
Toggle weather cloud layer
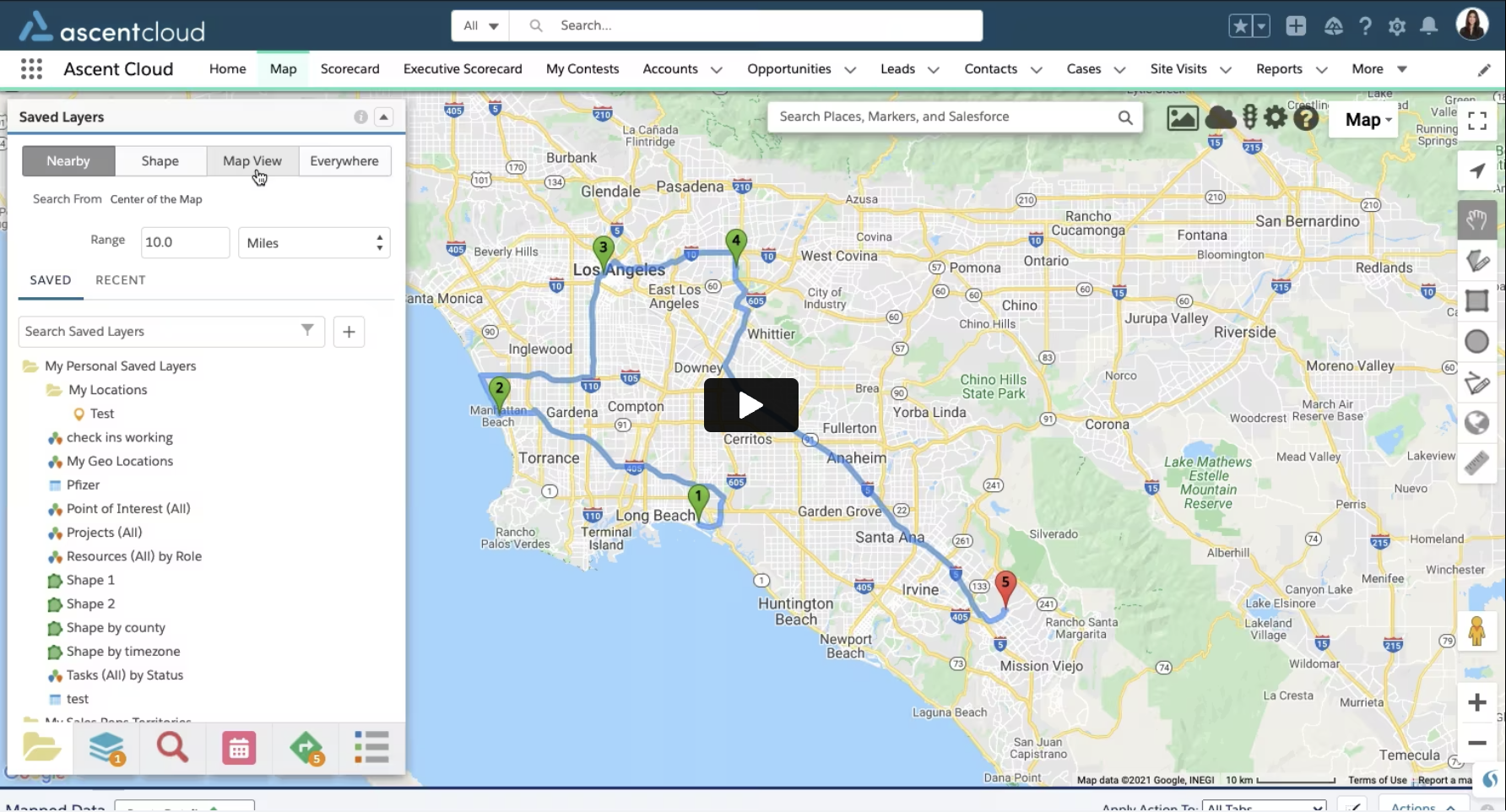click(1220, 118)
